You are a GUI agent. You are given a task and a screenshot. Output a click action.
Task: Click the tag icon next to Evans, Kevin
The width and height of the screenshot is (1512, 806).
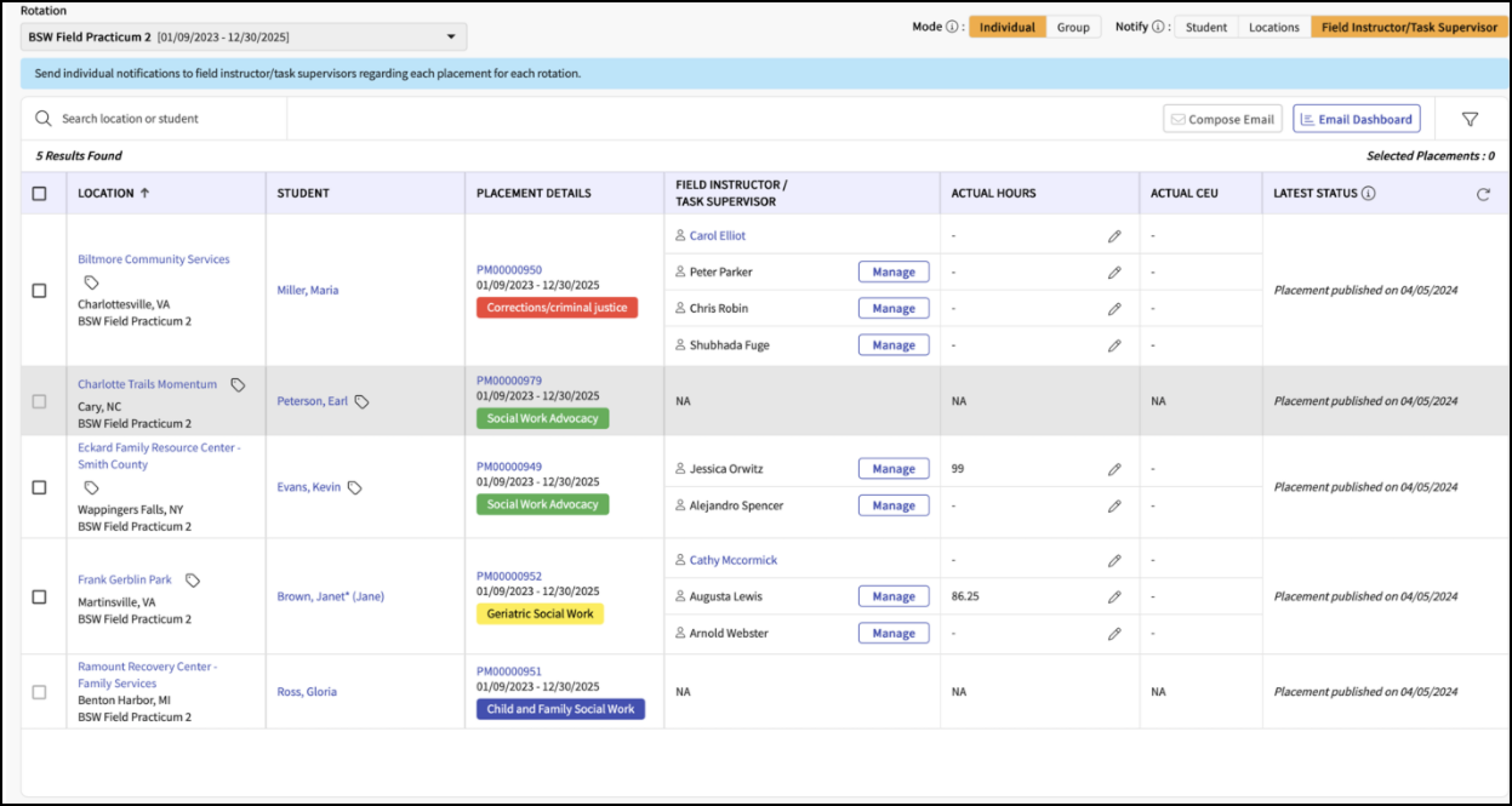point(355,488)
